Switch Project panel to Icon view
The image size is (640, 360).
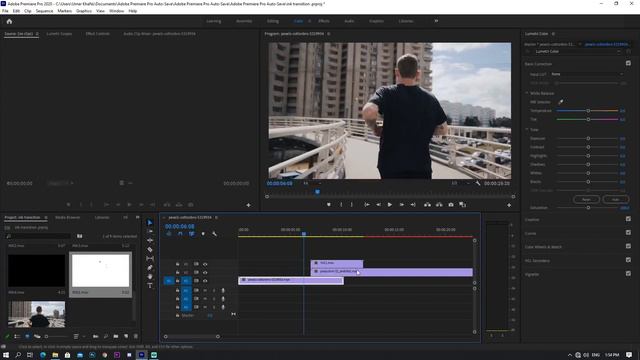click(x=27, y=336)
